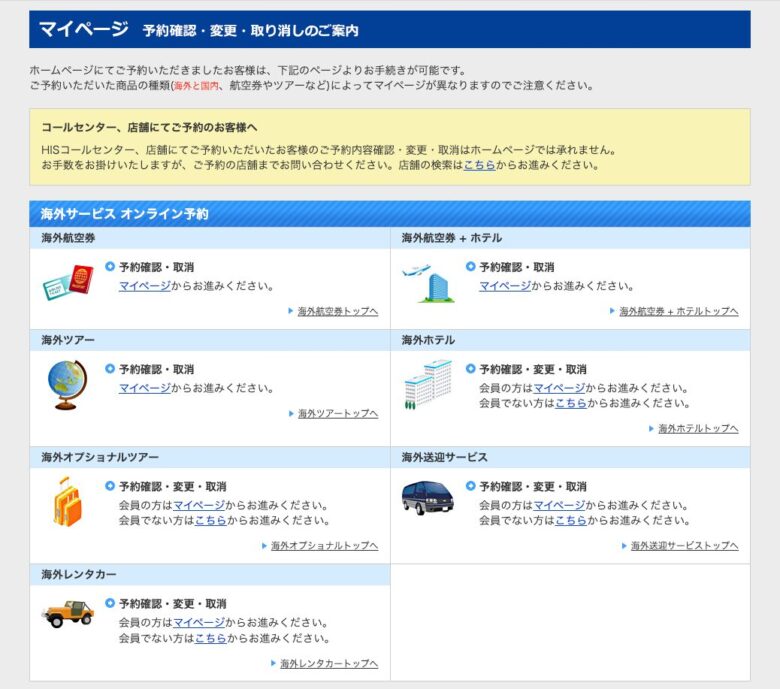The image size is (780, 689).
Task: Go to 海外ホテルトップへ link
Action: point(697,428)
